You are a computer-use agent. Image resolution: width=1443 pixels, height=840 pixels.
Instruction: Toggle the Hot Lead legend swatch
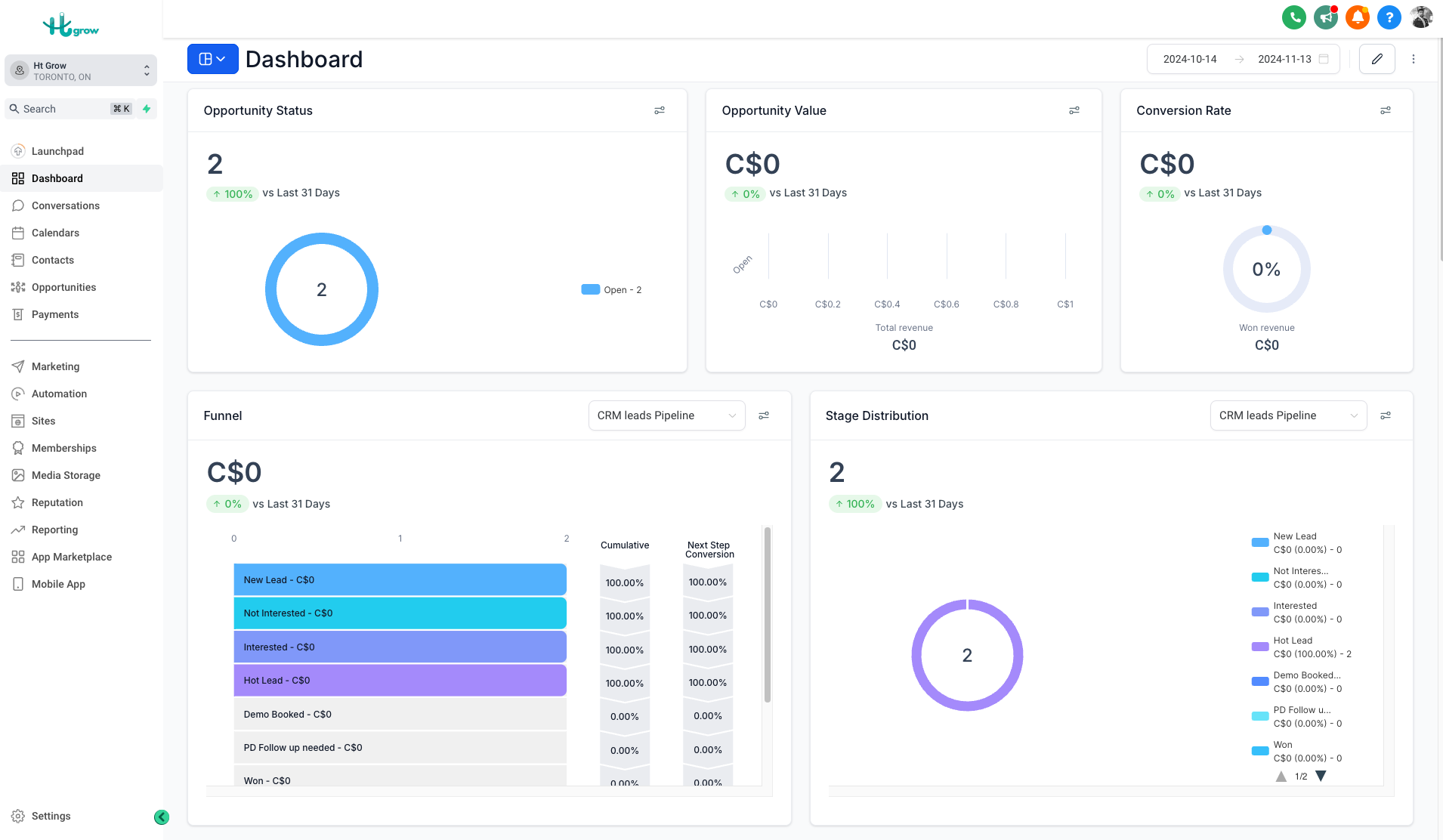(x=1260, y=647)
